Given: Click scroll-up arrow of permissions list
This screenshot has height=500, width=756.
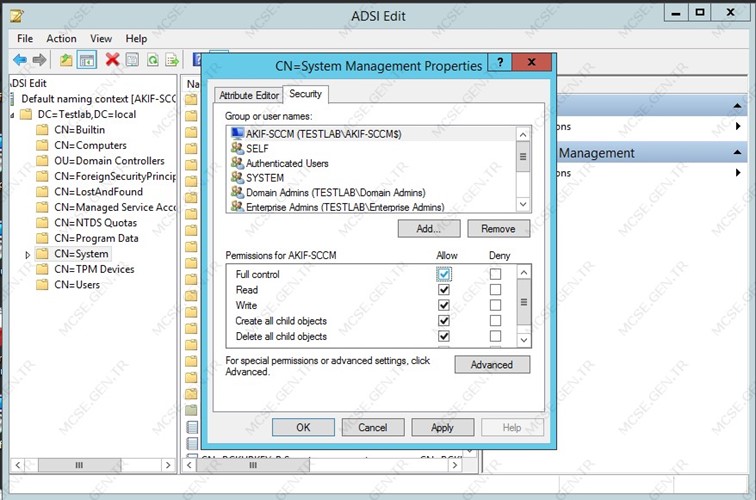Looking at the screenshot, I should click(524, 272).
